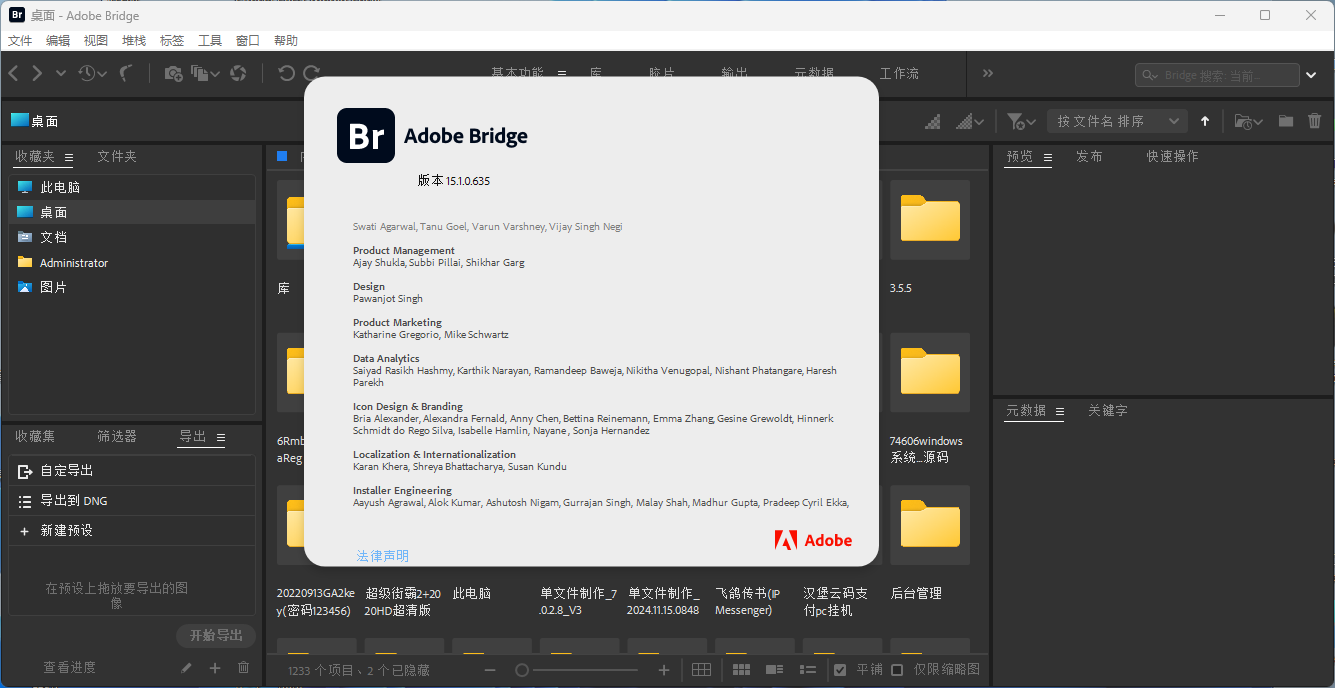
Task: Open the 按文件名排序 sort dropdown
Action: (x=1118, y=121)
